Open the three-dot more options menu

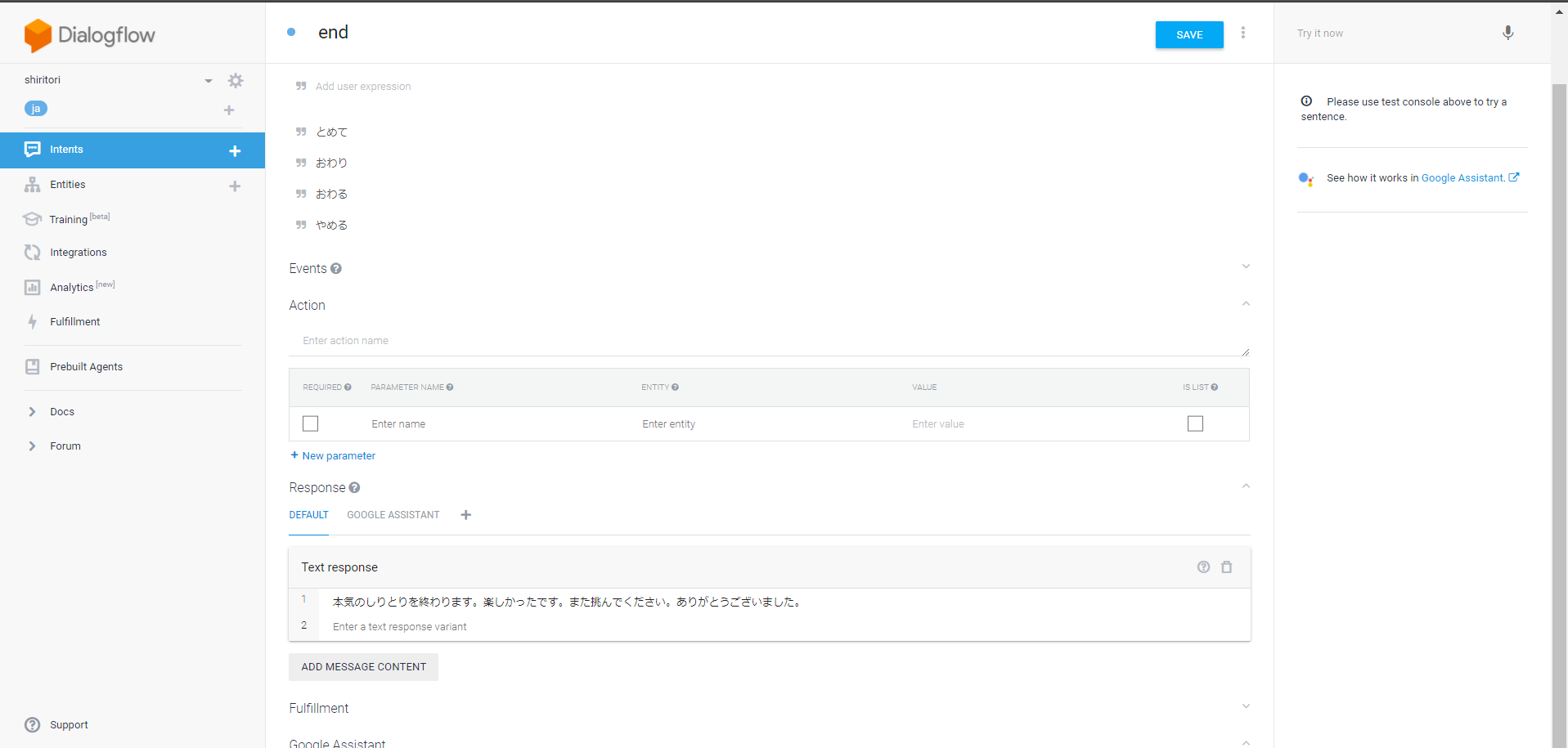(1242, 33)
